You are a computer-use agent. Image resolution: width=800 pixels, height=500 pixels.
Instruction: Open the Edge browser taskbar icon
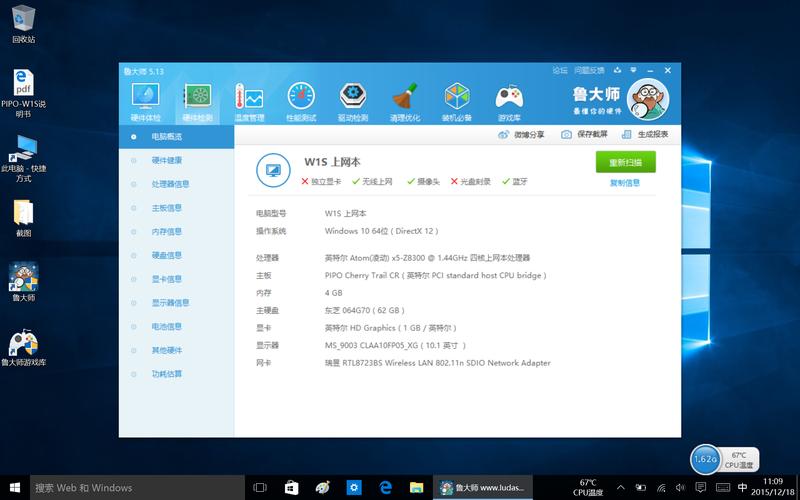(x=385, y=488)
